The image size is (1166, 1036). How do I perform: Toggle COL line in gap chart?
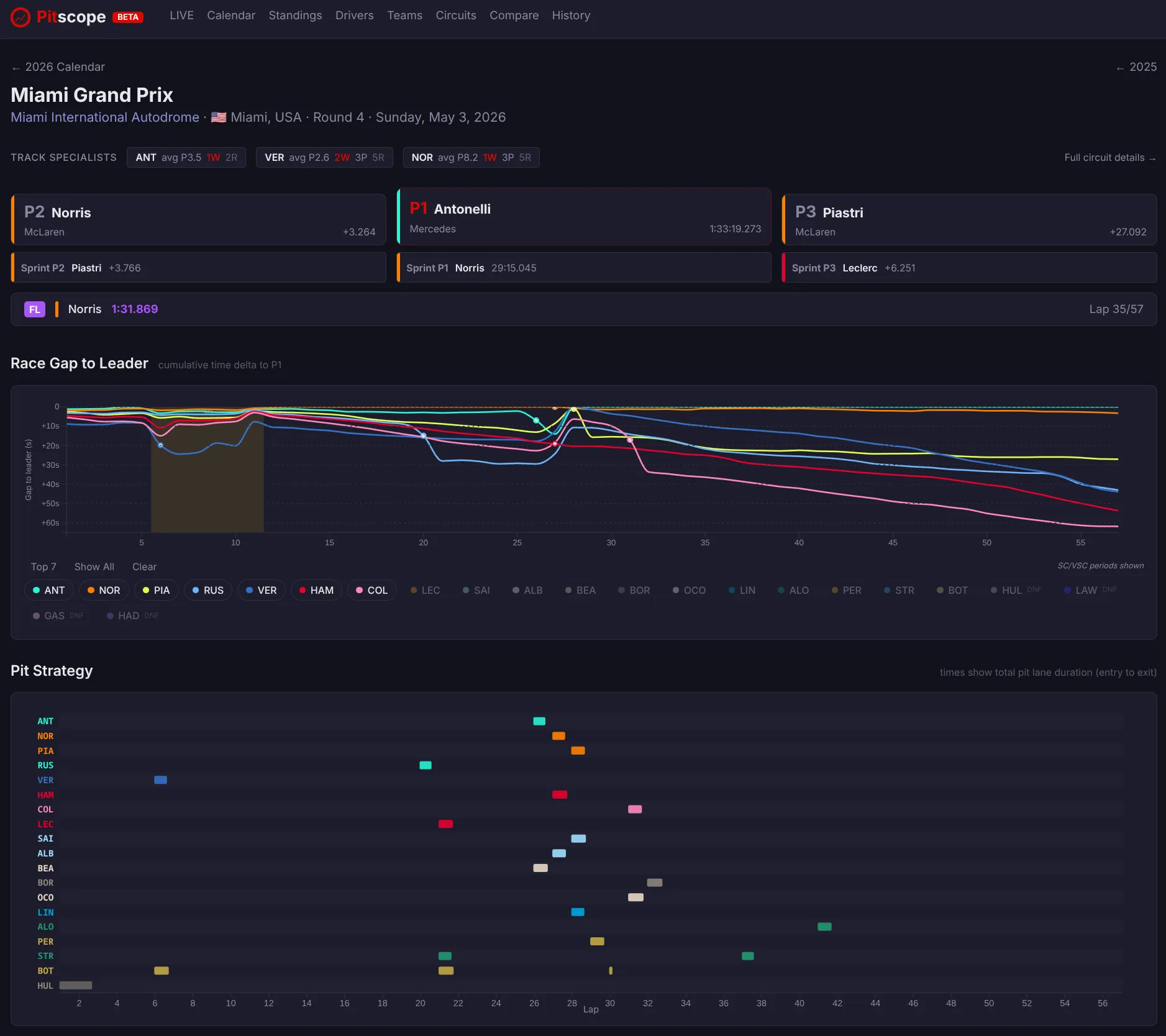pyautogui.click(x=371, y=590)
